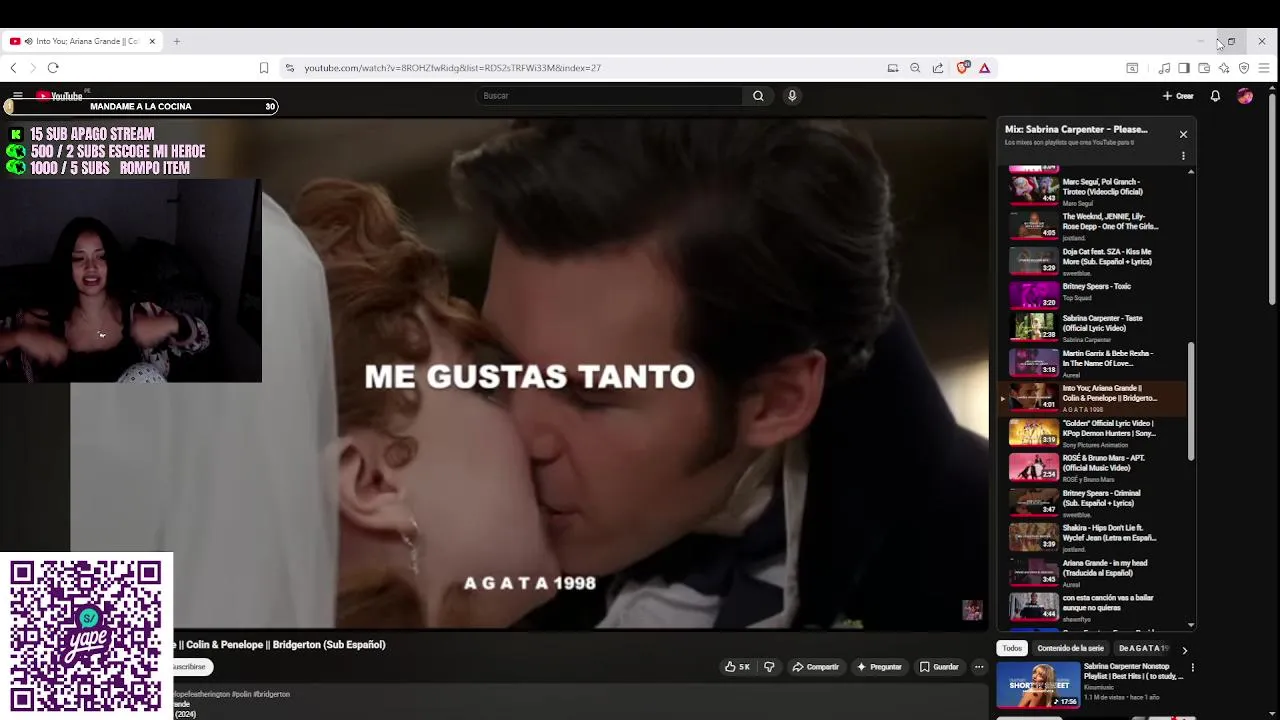
Task: Open picture-in-picture cast icon in address bar
Action: [893, 68]
